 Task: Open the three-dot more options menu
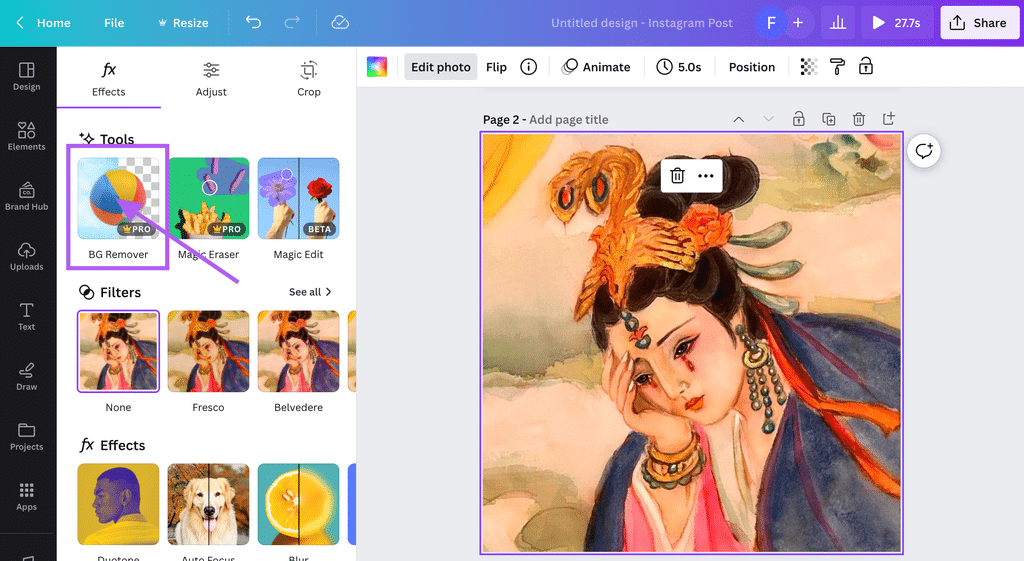click(706, 176)
